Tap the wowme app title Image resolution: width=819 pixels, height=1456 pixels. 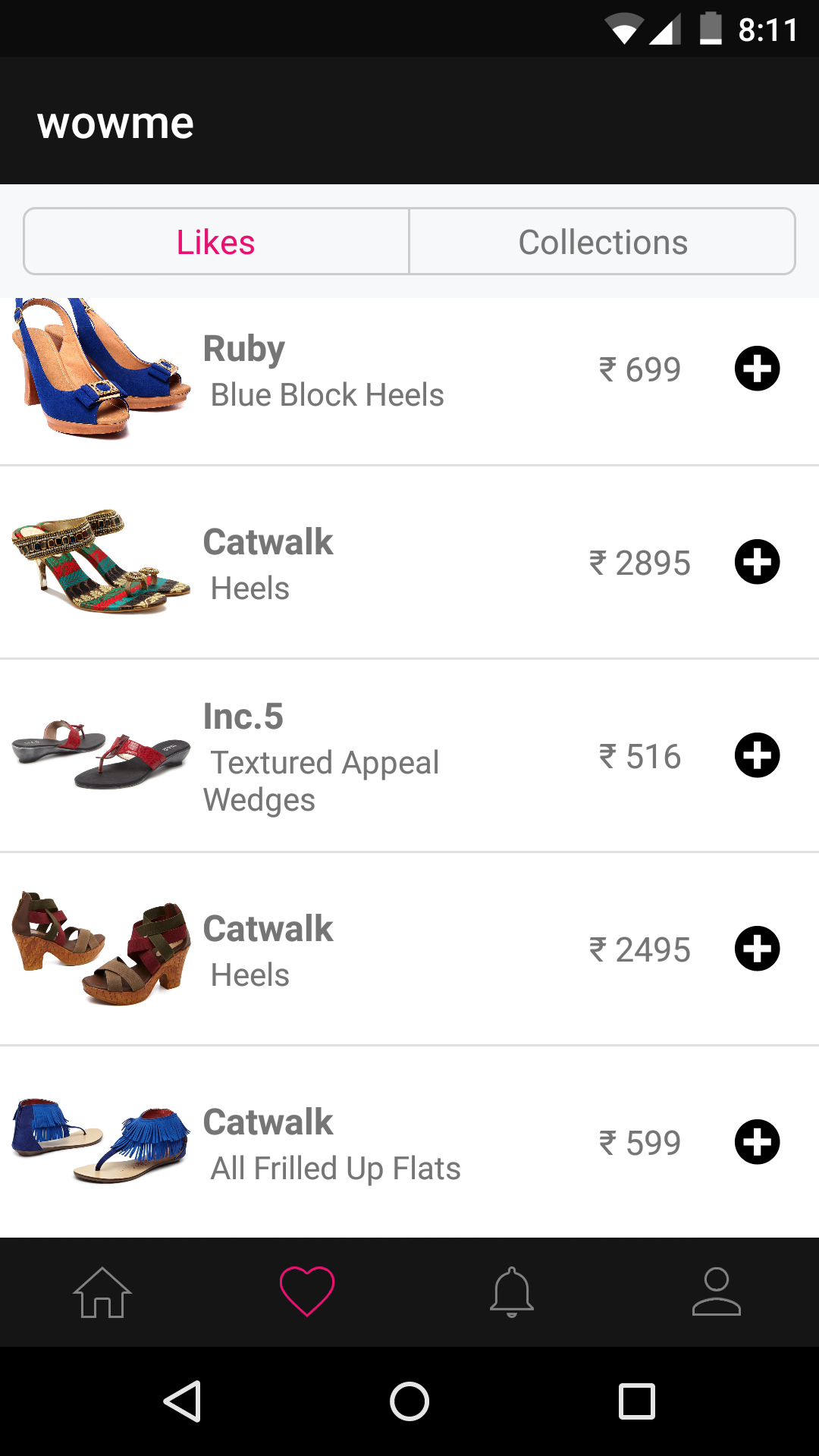pos(115,123)
